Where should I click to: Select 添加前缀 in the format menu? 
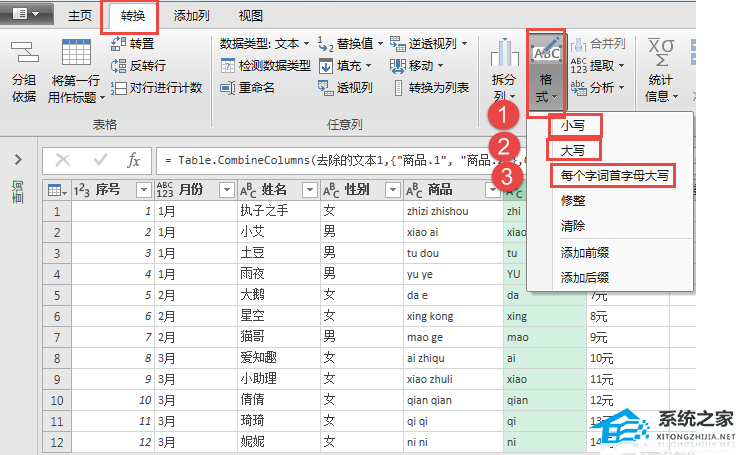pyautogui.click(x=585, y=253)
